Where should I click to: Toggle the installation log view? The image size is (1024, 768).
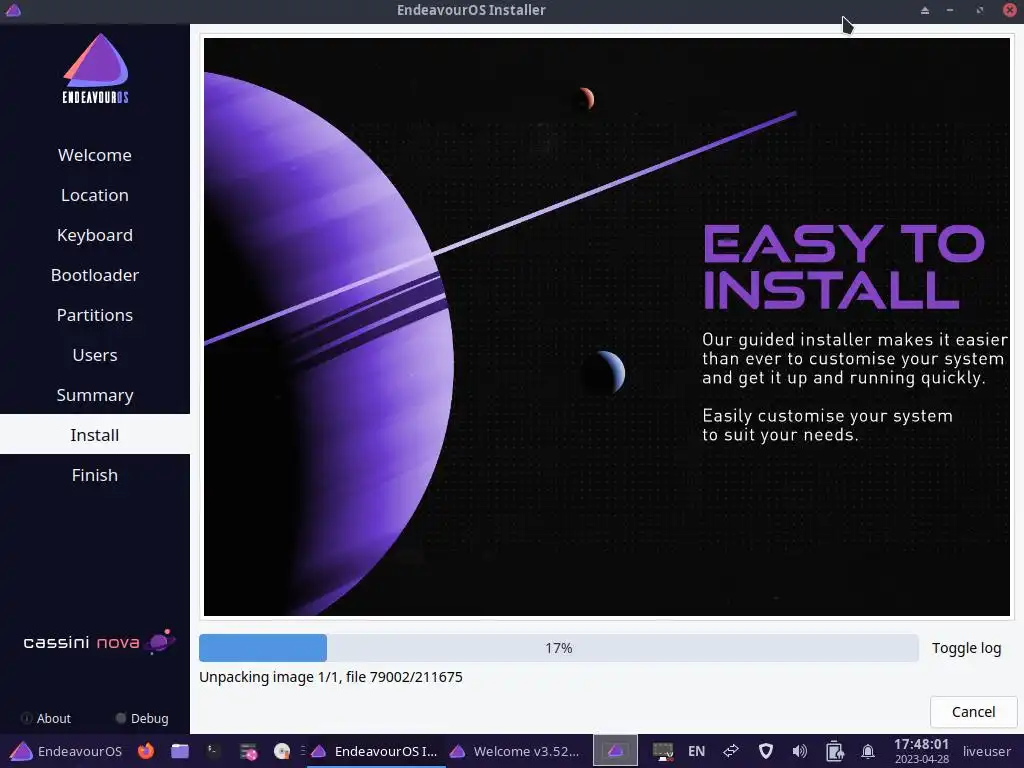[966, 648]
